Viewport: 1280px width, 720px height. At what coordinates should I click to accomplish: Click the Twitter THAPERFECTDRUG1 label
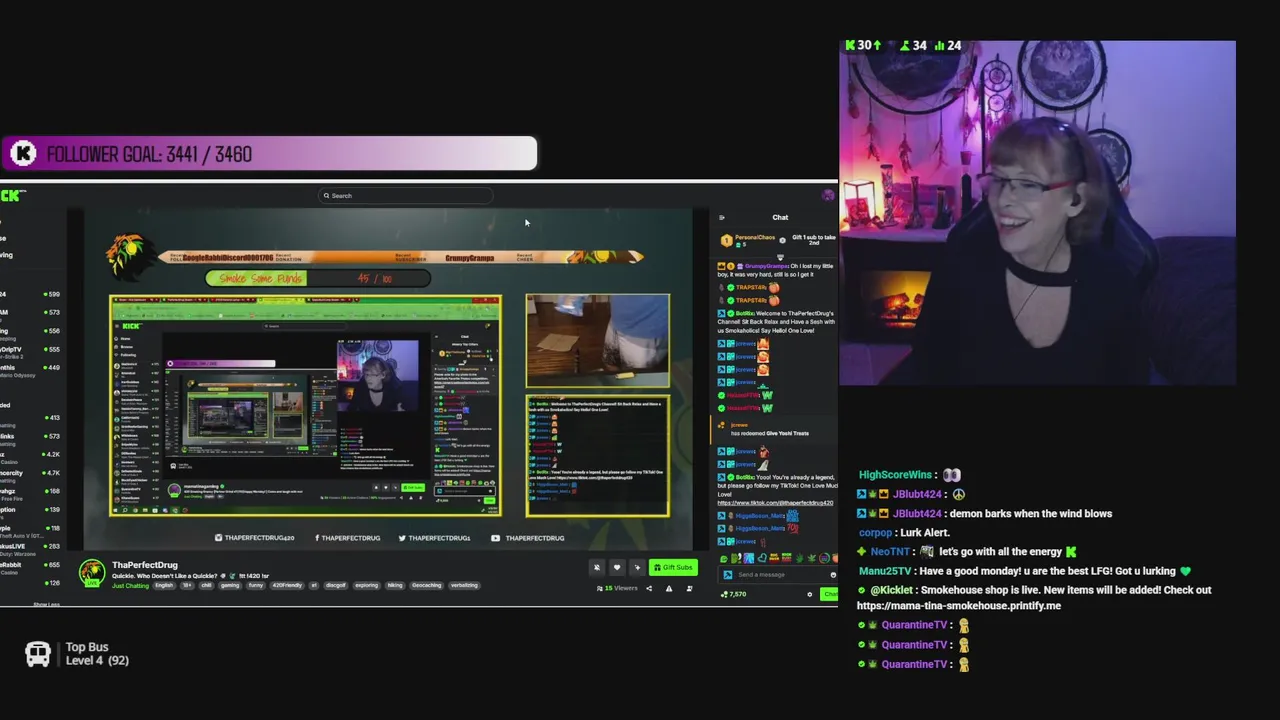pyautogui.click(x=435, y=538)
